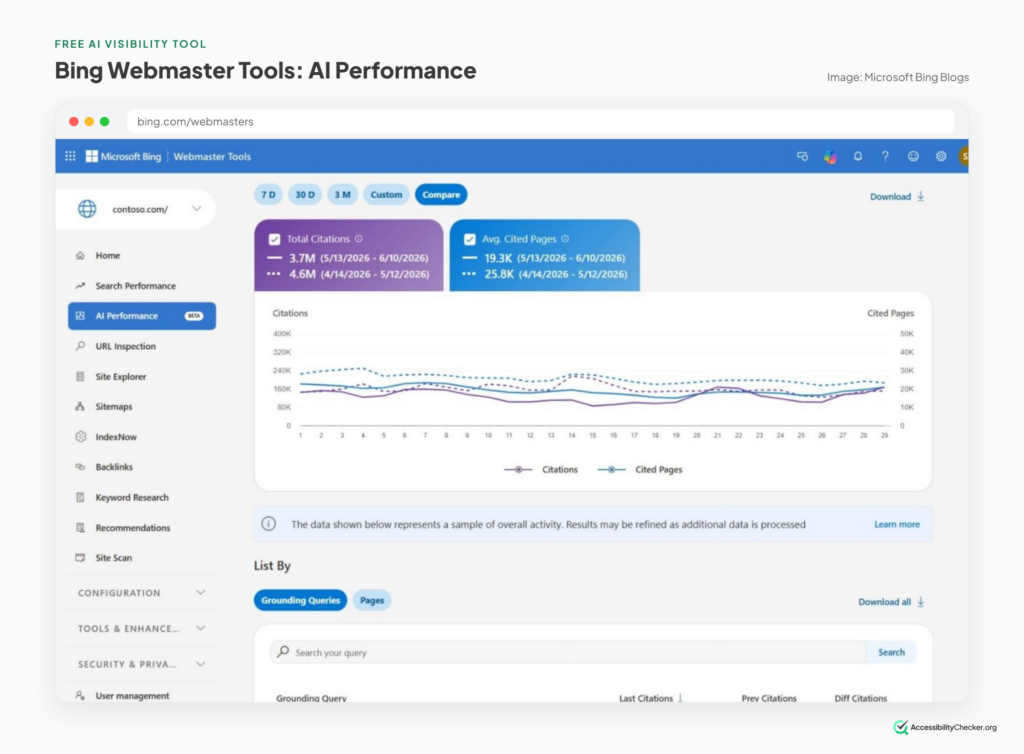
Task: Click the Webmaster Tools title link
Action: click(x=212, y=157)
